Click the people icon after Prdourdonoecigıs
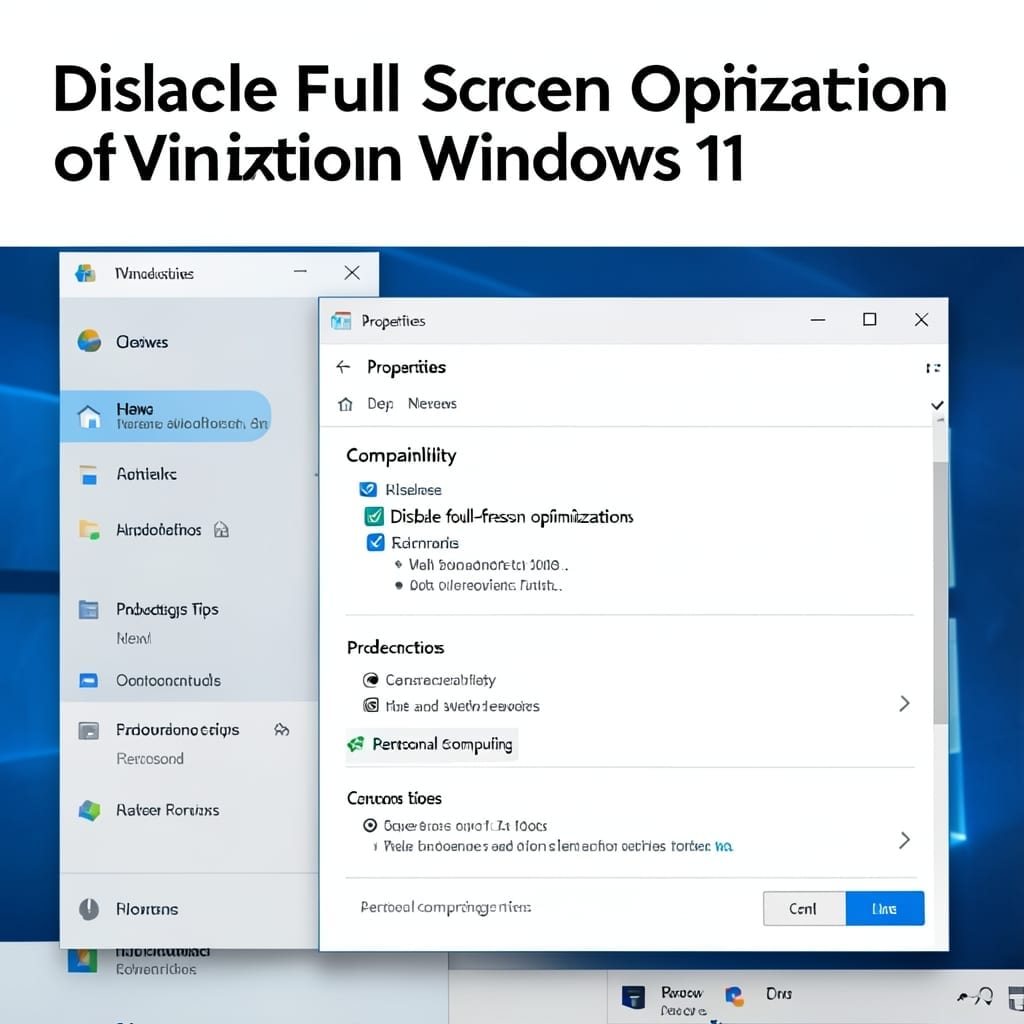The image size is (1024, 1024). (x=281, y=729)
